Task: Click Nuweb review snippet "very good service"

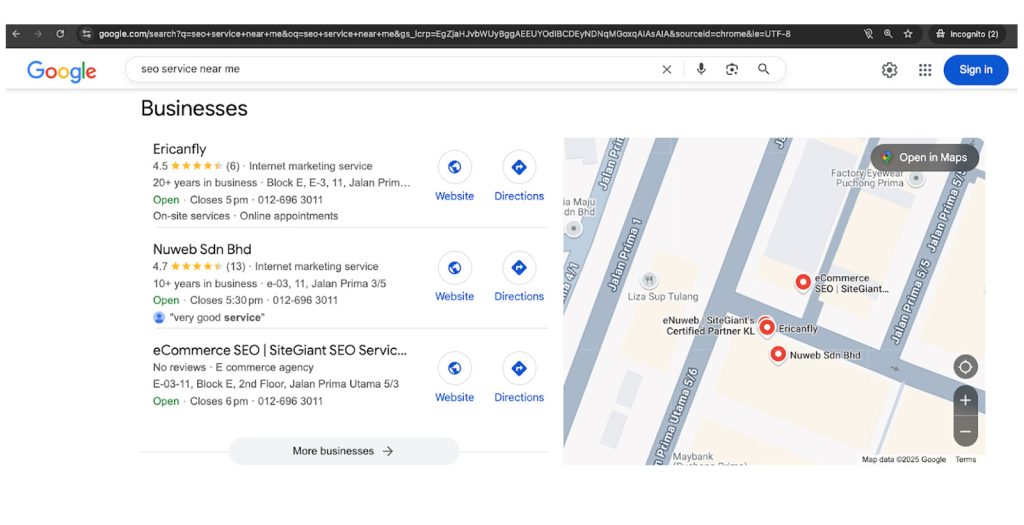Action: [x=217, y=318]
